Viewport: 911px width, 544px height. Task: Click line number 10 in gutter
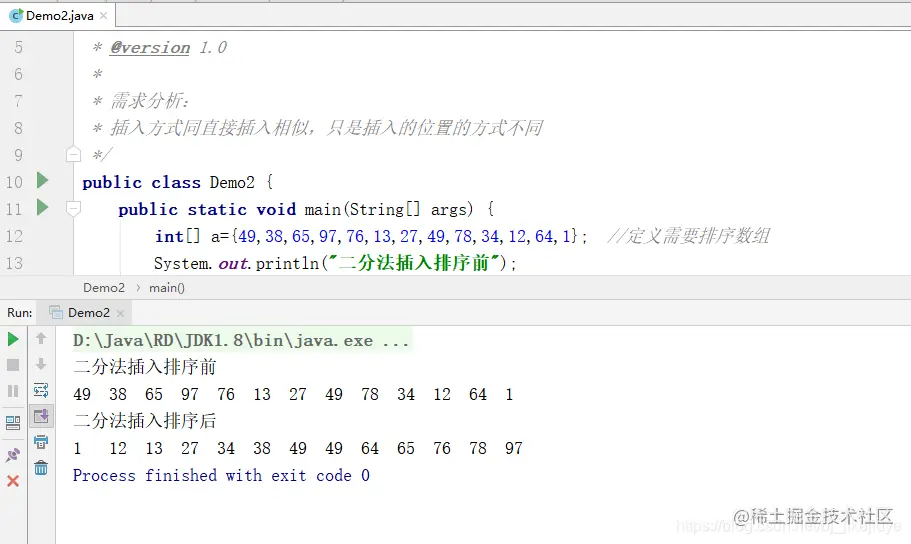point(15,182)
